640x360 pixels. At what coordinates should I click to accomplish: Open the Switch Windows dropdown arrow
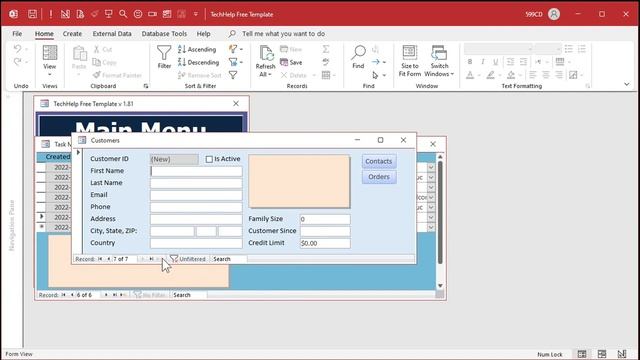(x=452, y=74)
